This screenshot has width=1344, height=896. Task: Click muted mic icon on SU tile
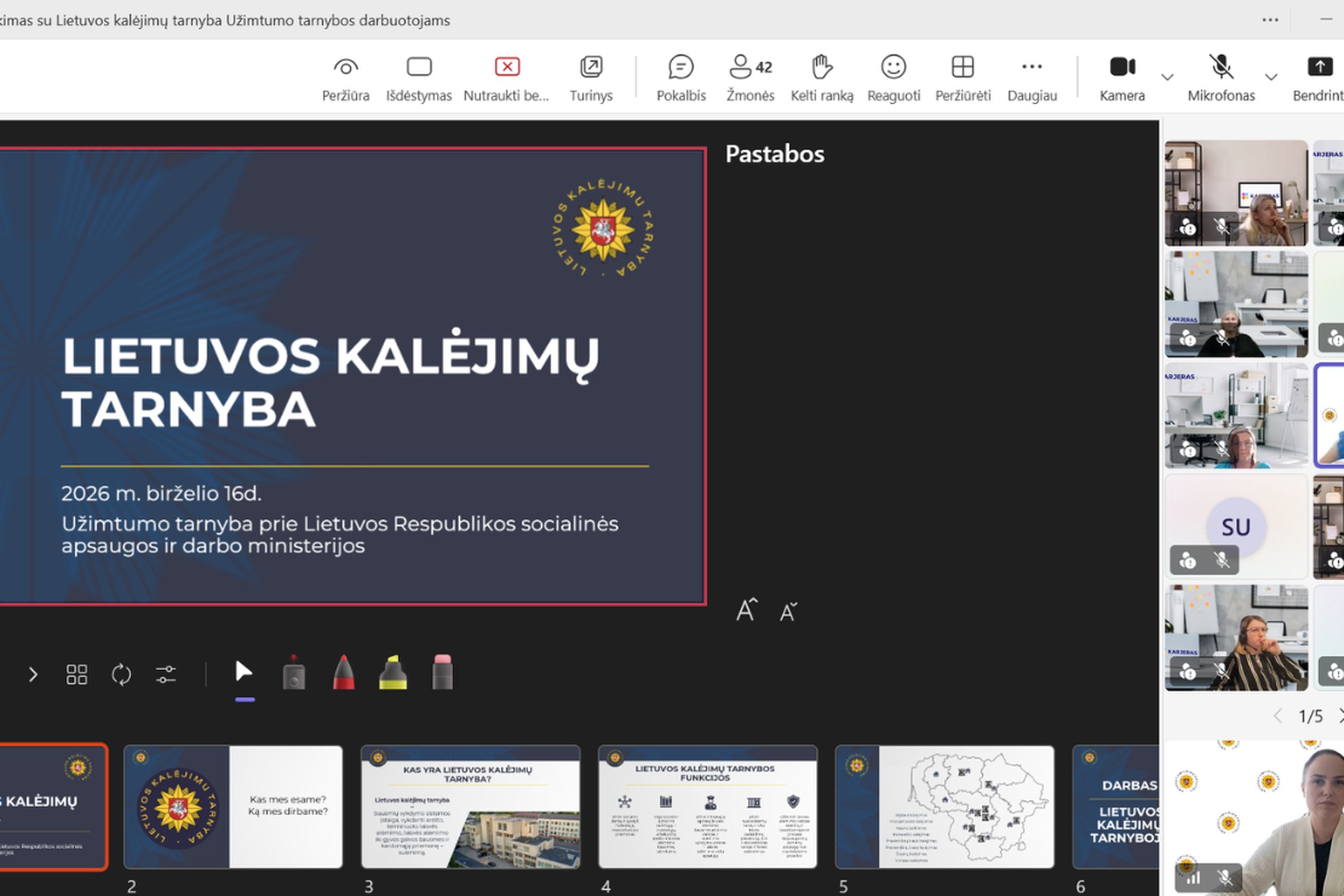click(1221, 560)
